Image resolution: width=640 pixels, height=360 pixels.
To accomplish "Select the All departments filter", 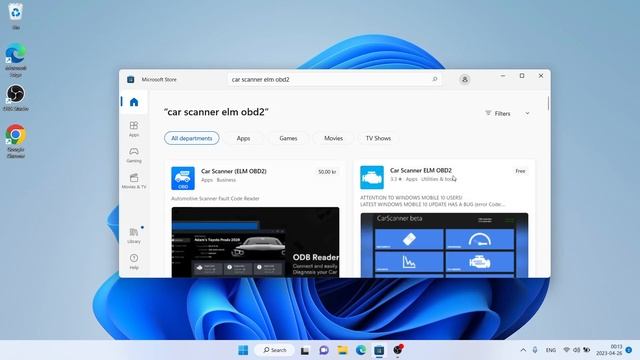I will tap(191, 138).
